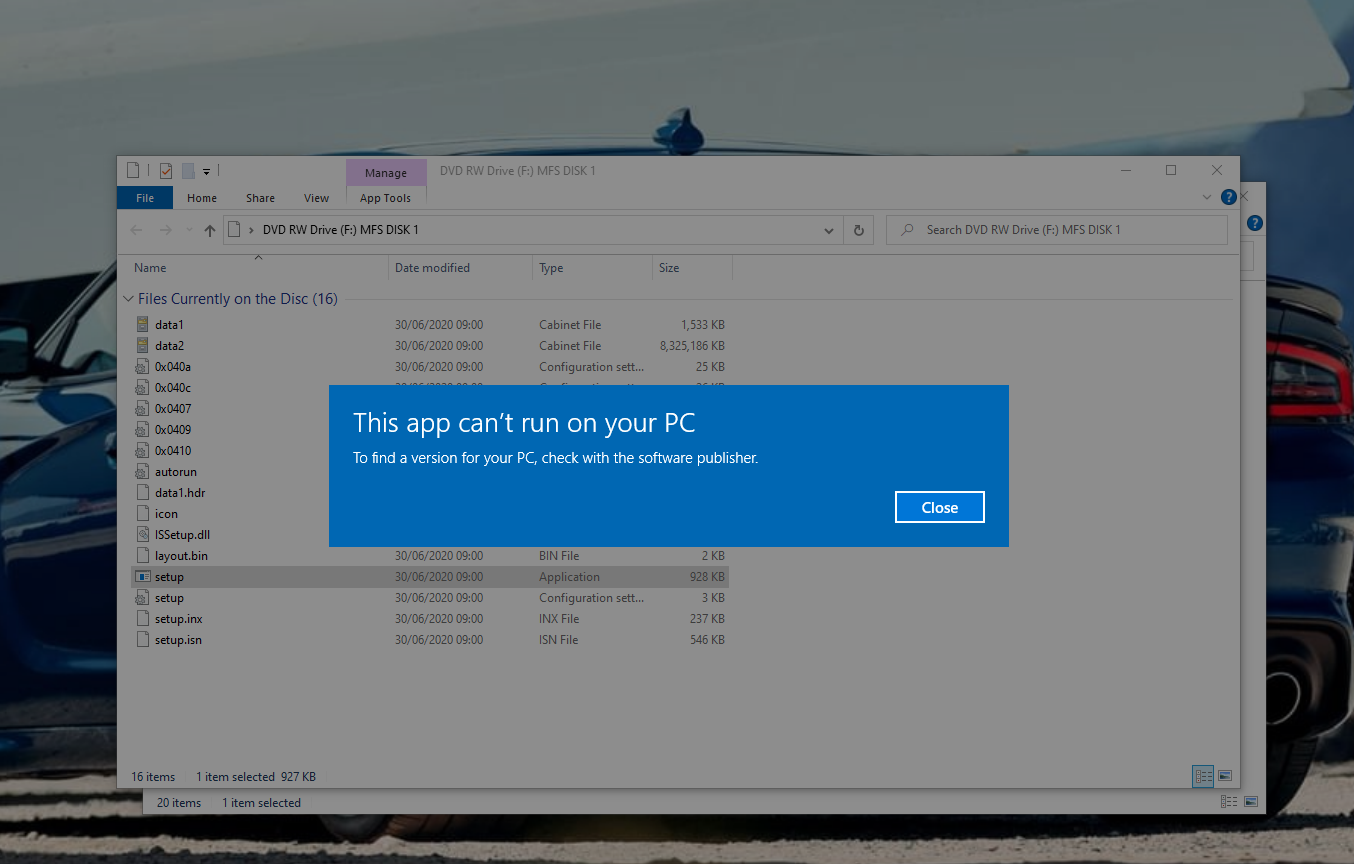1354x864 pixels.
Task: Click the "ISN File" type cell
Action: tap(559, 640)
